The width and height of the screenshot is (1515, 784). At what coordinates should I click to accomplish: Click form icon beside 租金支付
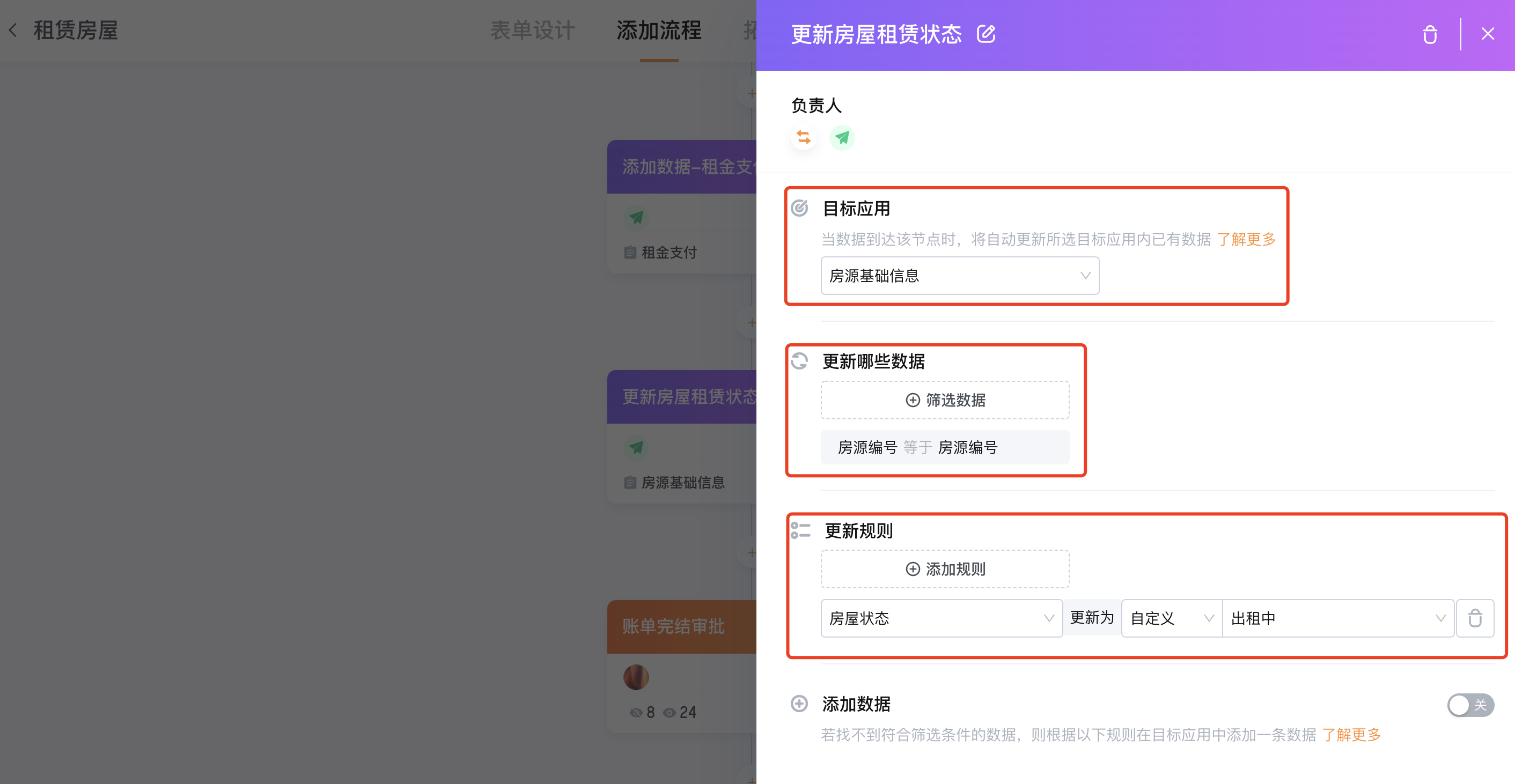[x=630, y=253]
